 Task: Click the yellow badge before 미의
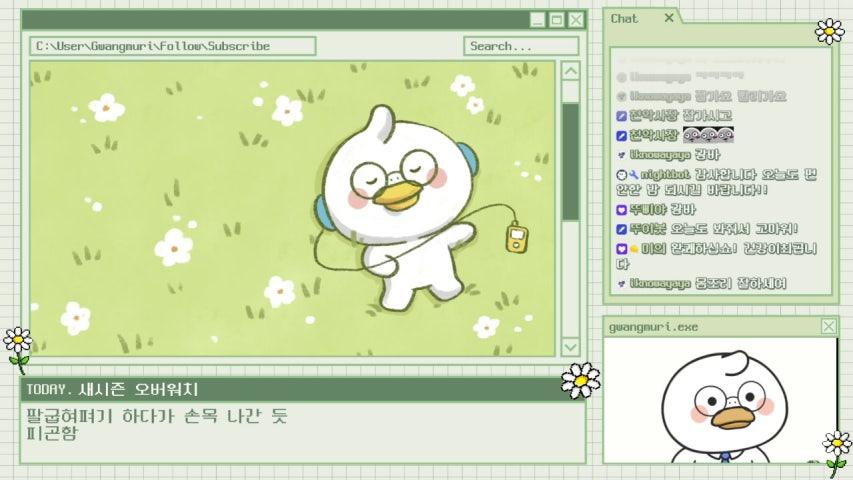tap(634, 249)
